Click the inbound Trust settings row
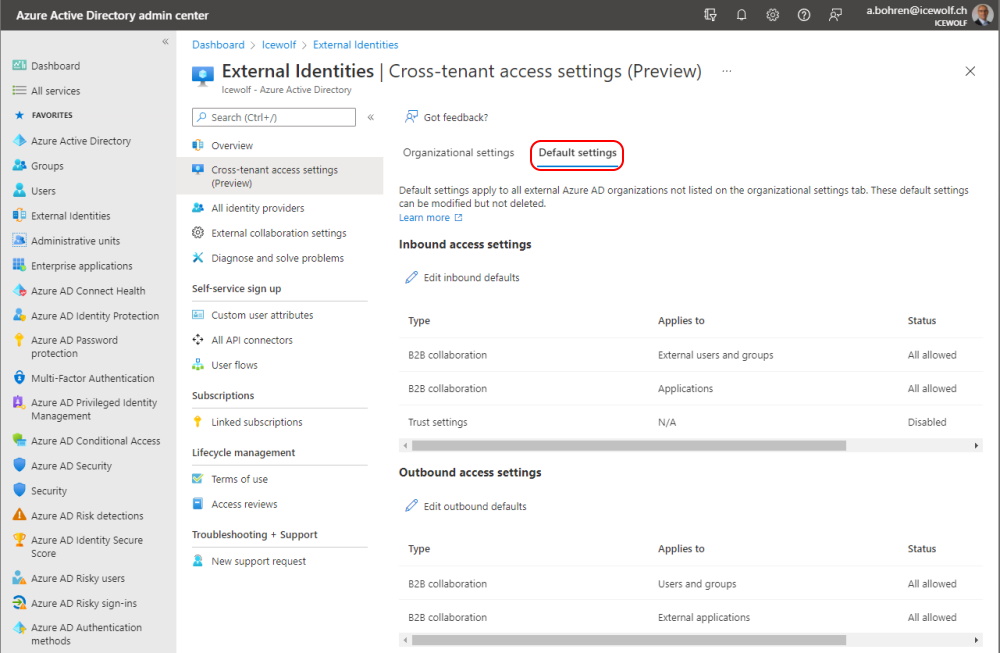Screen dimensions: 1000x653 tap(691, 422)
